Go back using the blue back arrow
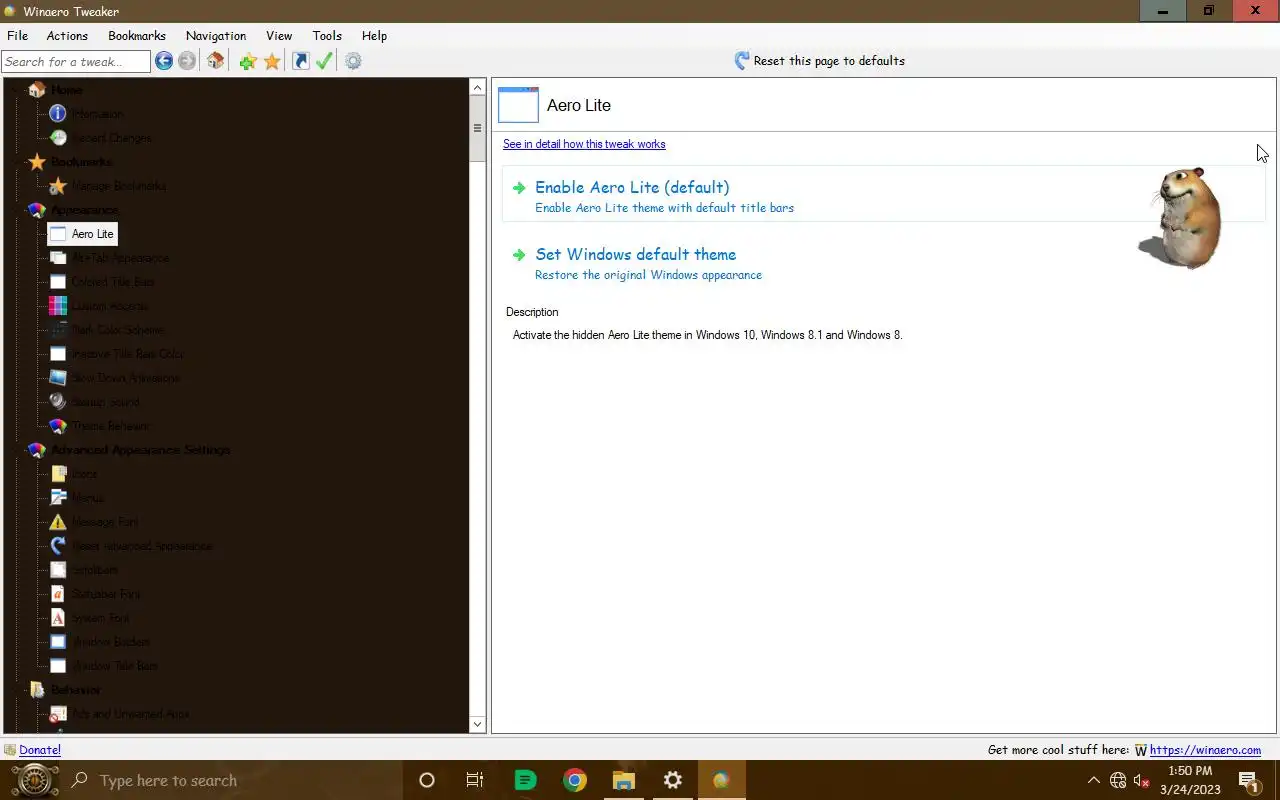The width and height of the screenshot is (1280, 800). (x=164, y=61)
